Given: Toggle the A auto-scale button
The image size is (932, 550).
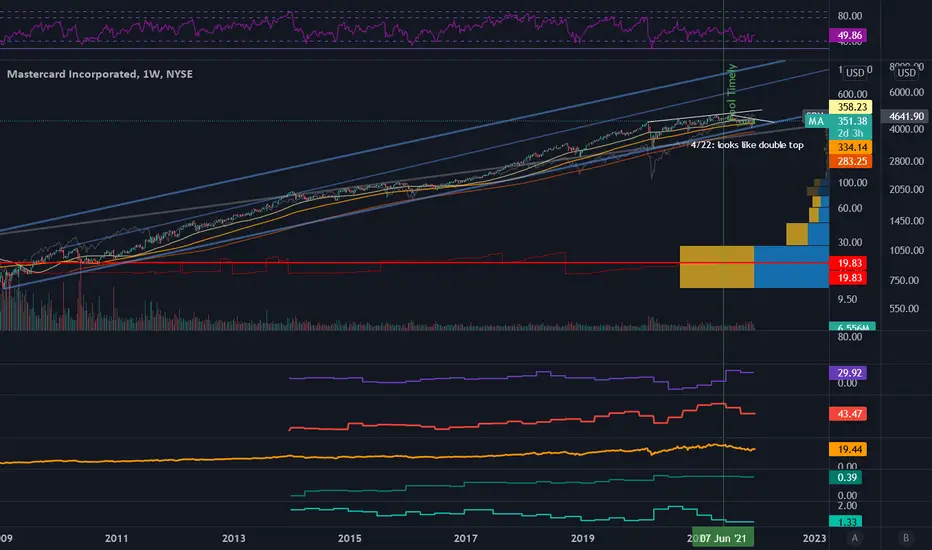Looking at the screenshot, I should pos(855,538).
